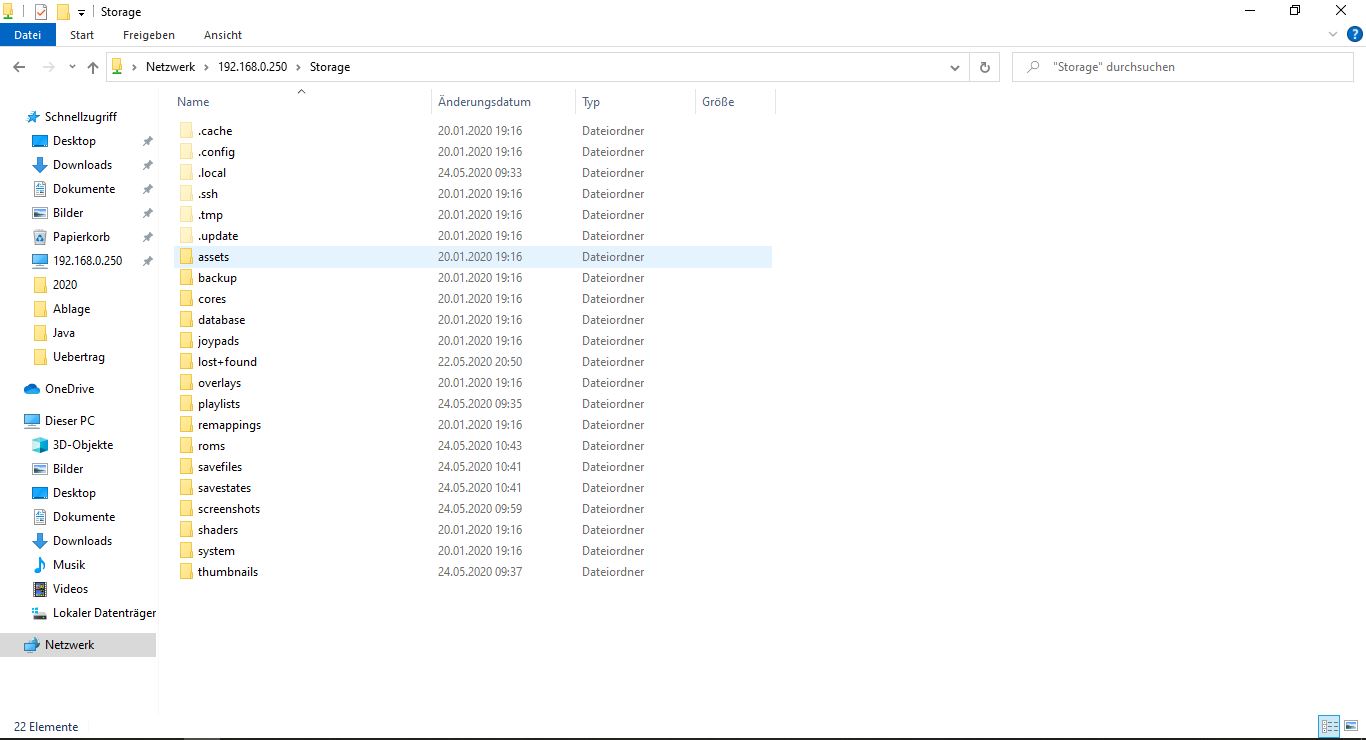The width and height of the screenshot is (1366, 740).
Task: Select the database folder
Action: (221, 320)
